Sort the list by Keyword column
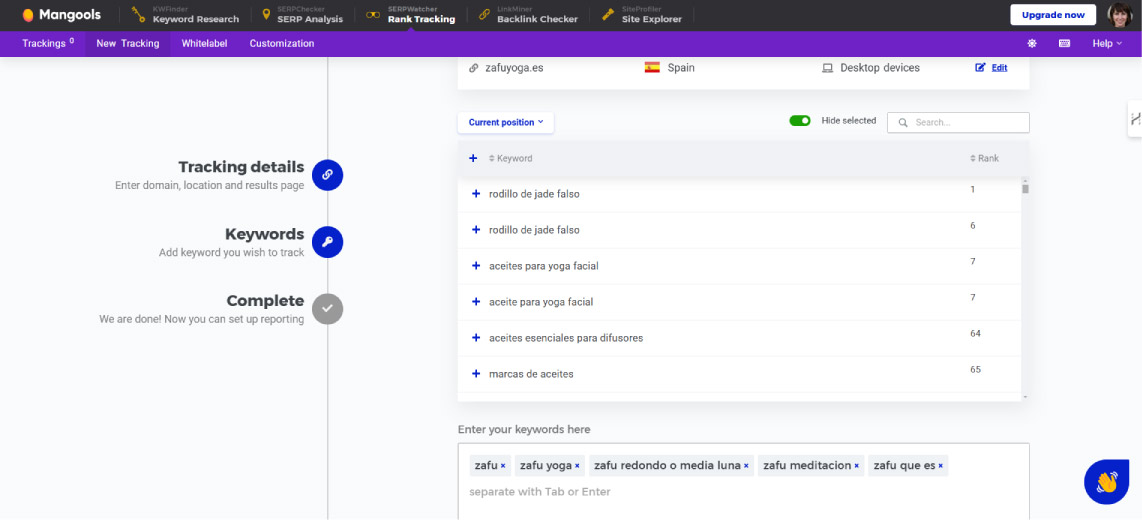The height and width of the screenshot is (520, 1142). 511,158
